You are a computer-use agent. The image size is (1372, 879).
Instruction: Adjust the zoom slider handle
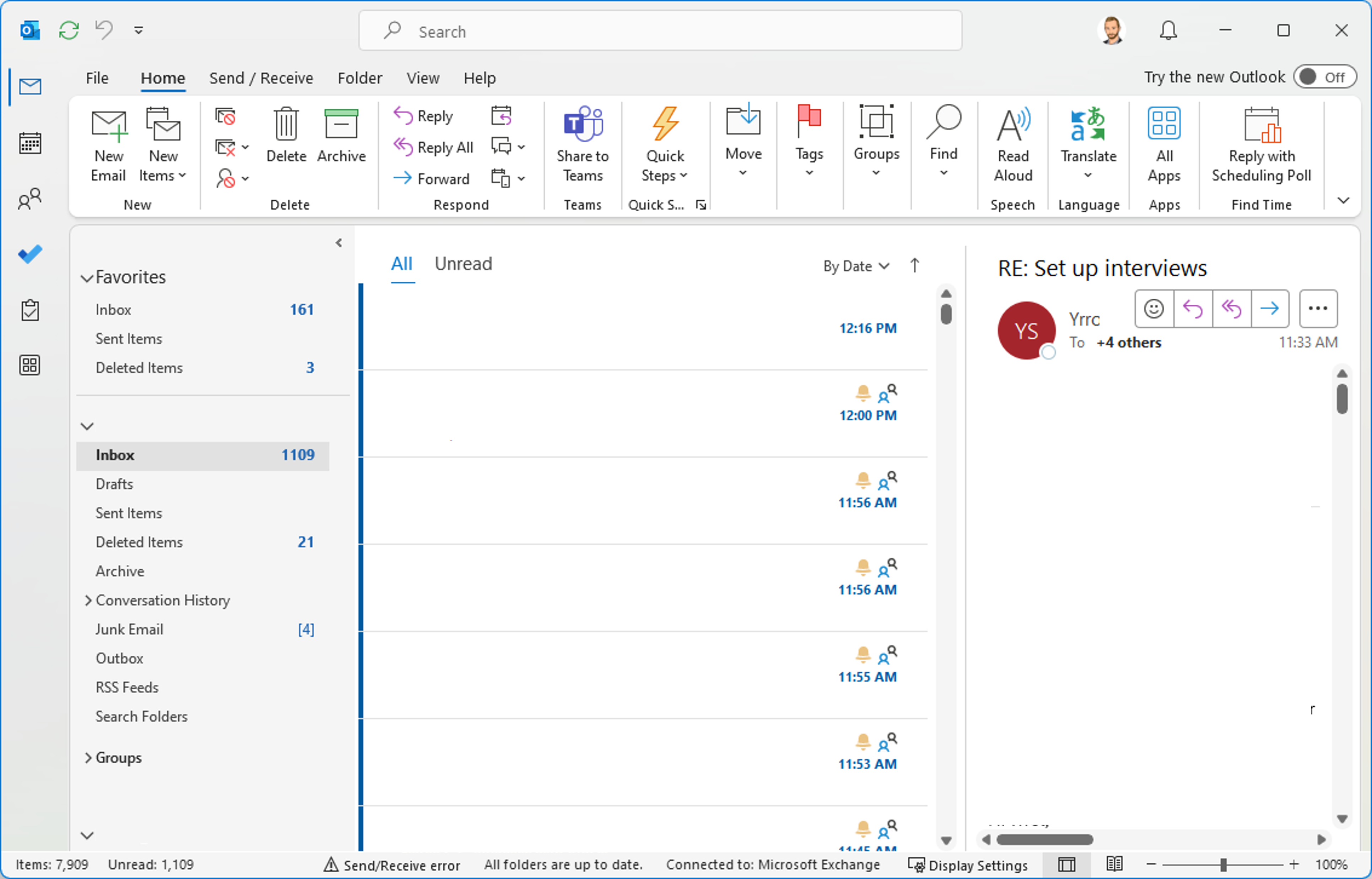[x=1224, y=865]
